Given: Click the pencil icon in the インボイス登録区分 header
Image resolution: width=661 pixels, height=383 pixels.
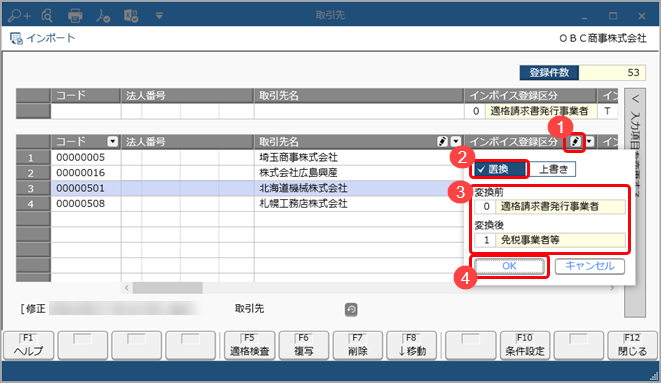Looking at the screenshot, I should click(575, 142).
